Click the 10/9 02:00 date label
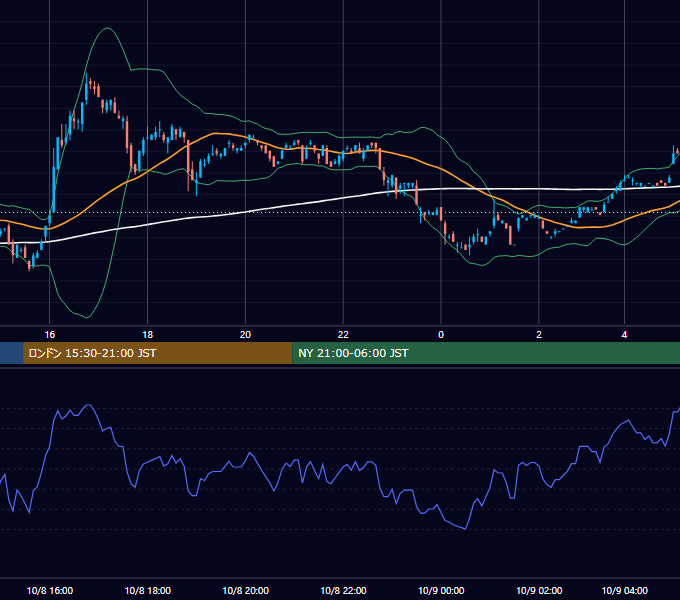The height and width of the screenshot is (600, 680). click(539, 590)
